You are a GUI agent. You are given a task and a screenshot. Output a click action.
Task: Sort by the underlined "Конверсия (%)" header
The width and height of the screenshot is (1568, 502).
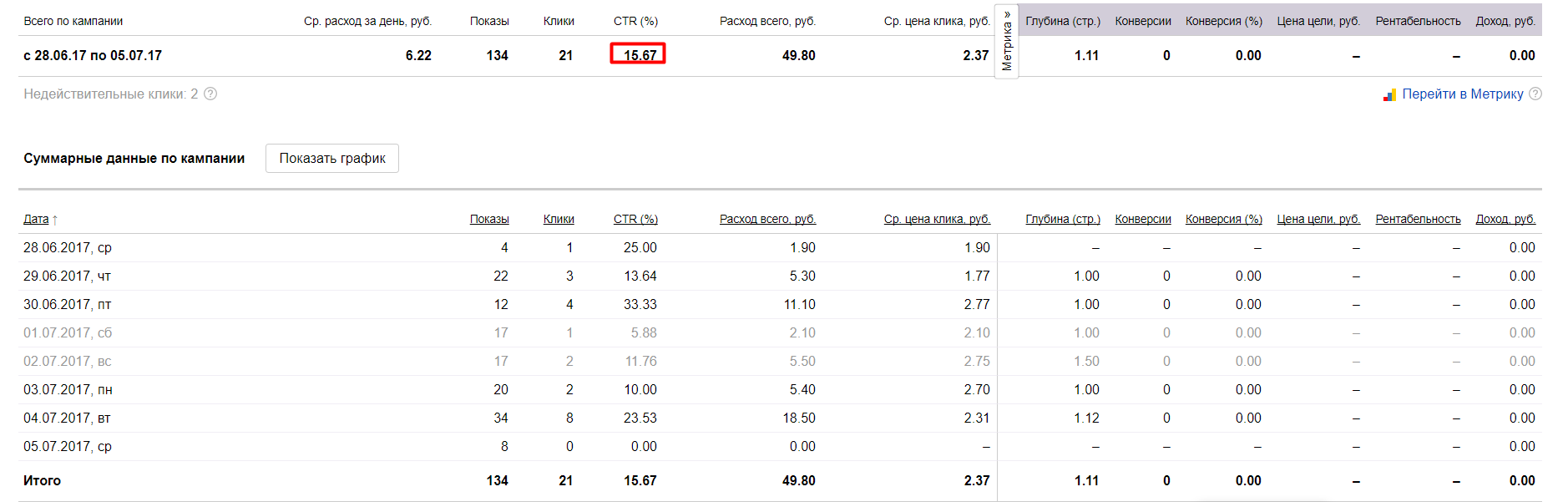1223,219
